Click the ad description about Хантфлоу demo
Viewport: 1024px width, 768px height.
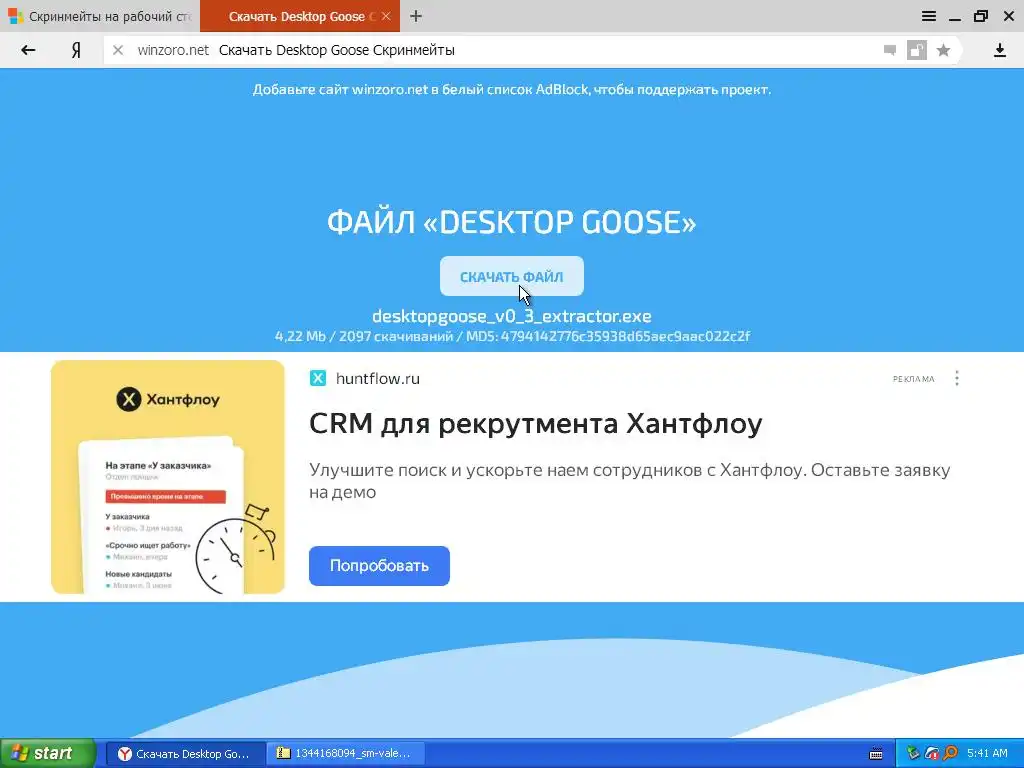(630, 481)
